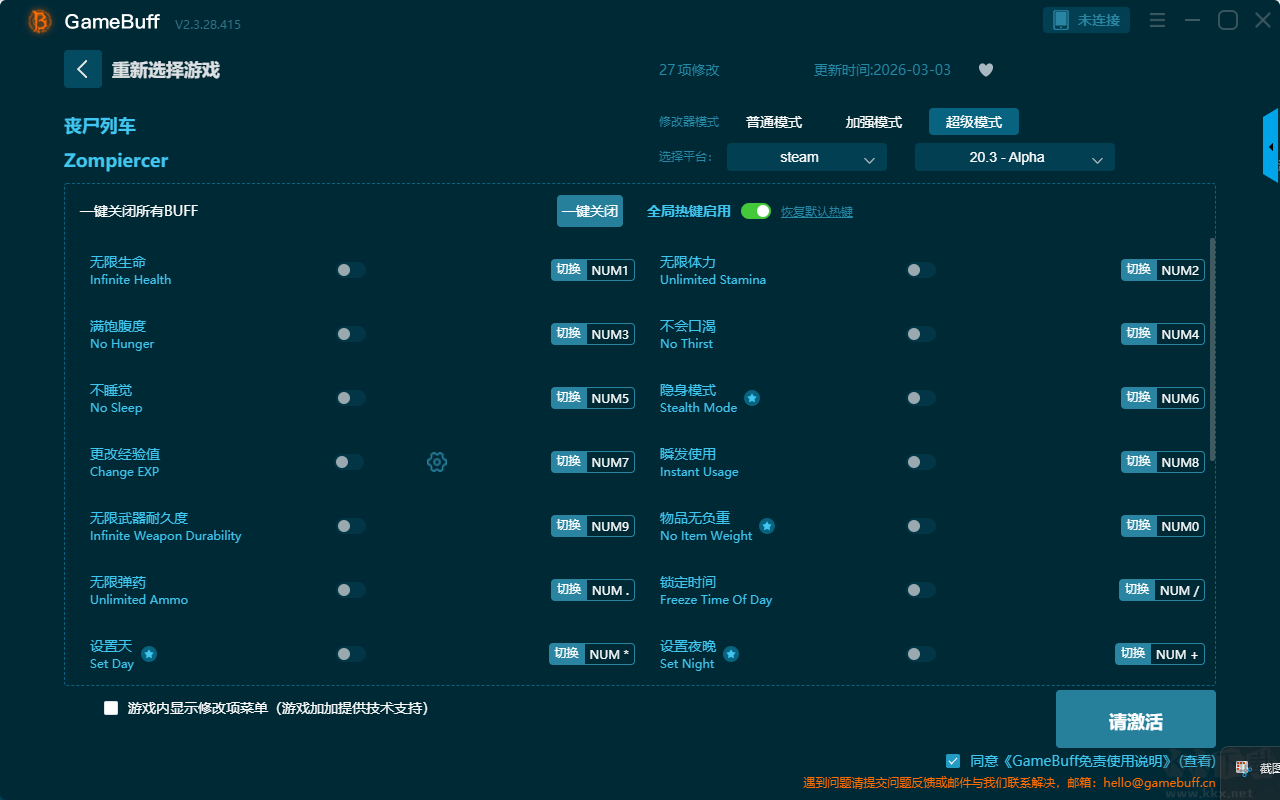
Task: Enable Unlimited Stamina switch
Action: pos(921,270)
